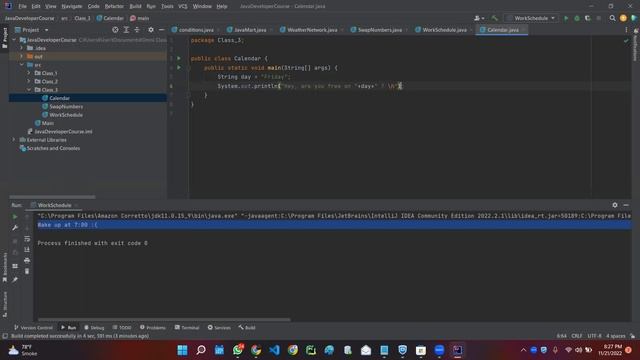Open the account/code-with-me icon dropdown

479,18
